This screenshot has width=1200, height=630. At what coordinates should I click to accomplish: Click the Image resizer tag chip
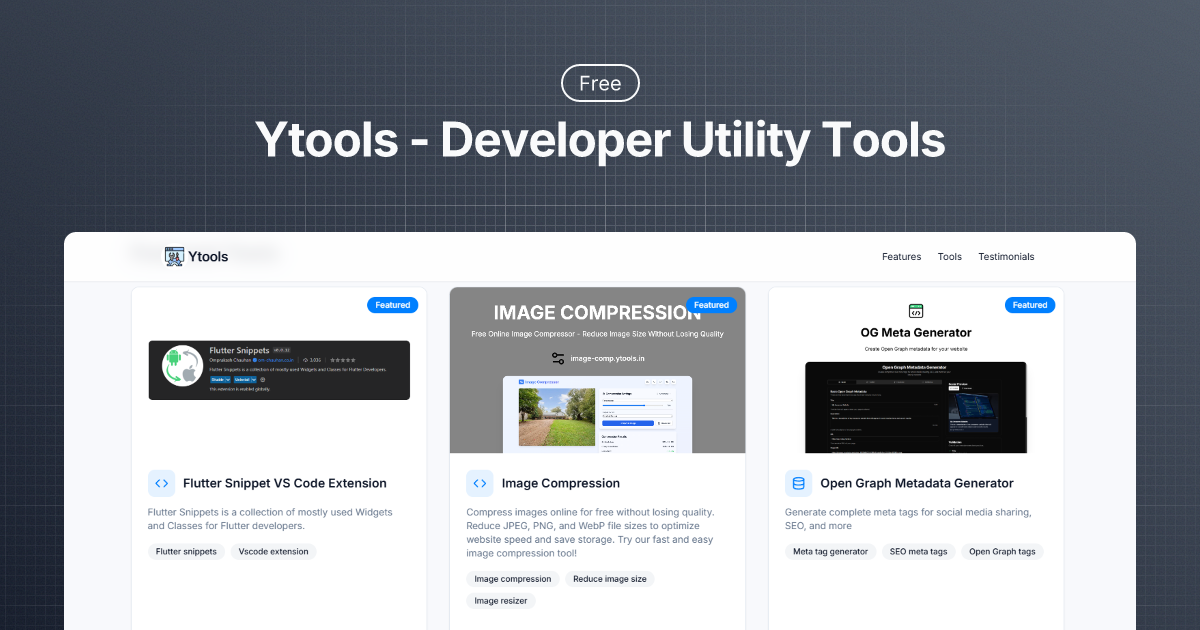coord(500,600)
